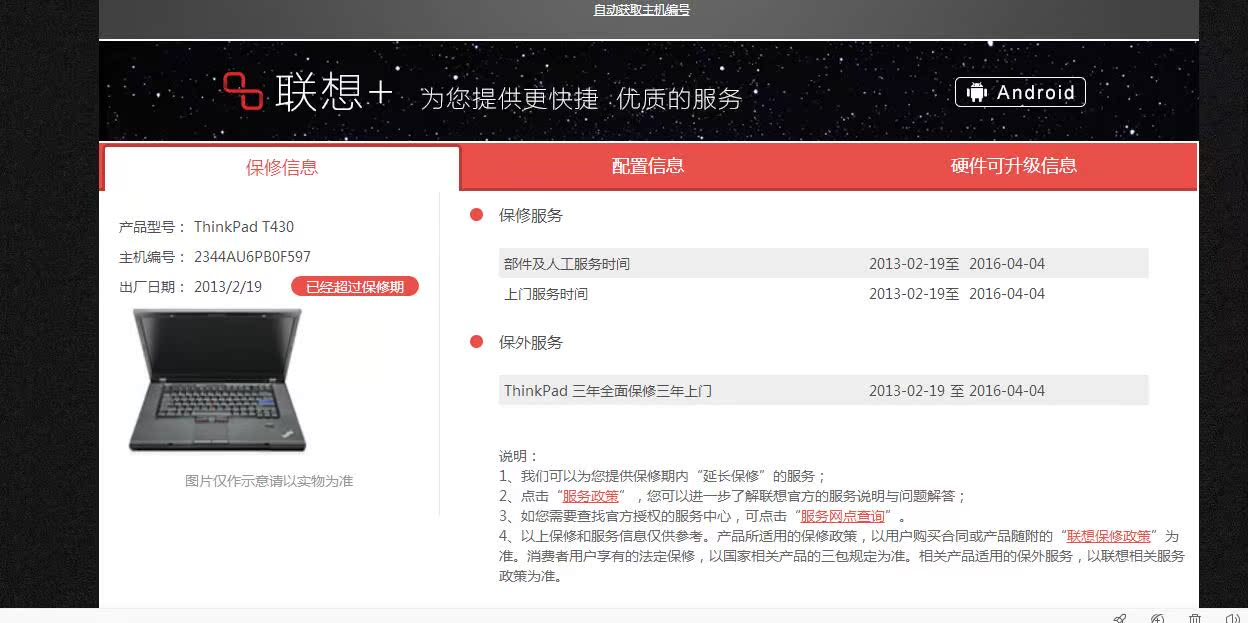The width and height of the screenshot is (1248, 623).
Task: Click the 部件及人工服务时间 row label
Action: (x=567, y=264)
